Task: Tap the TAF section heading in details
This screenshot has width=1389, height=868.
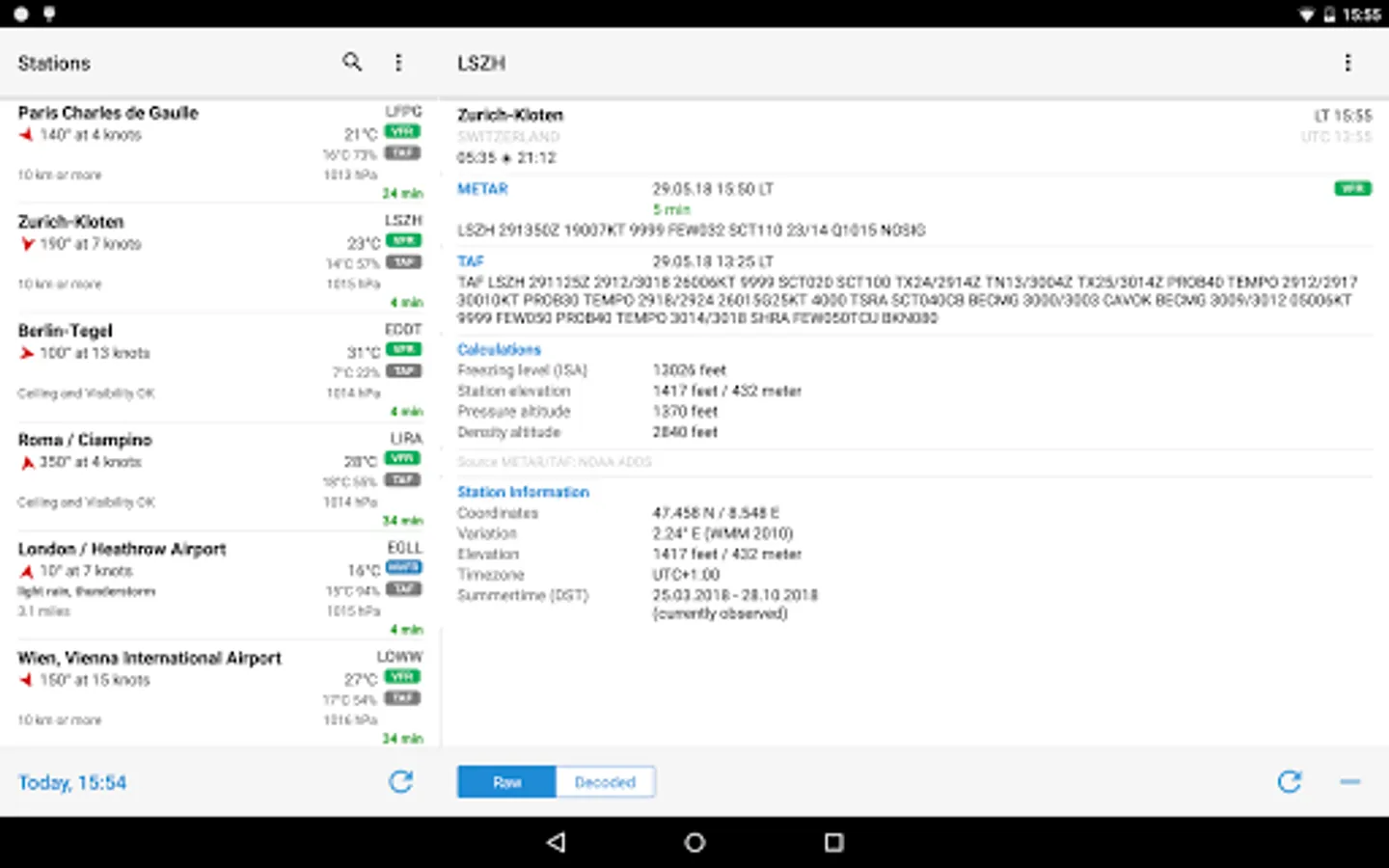Action: [471, 261]
